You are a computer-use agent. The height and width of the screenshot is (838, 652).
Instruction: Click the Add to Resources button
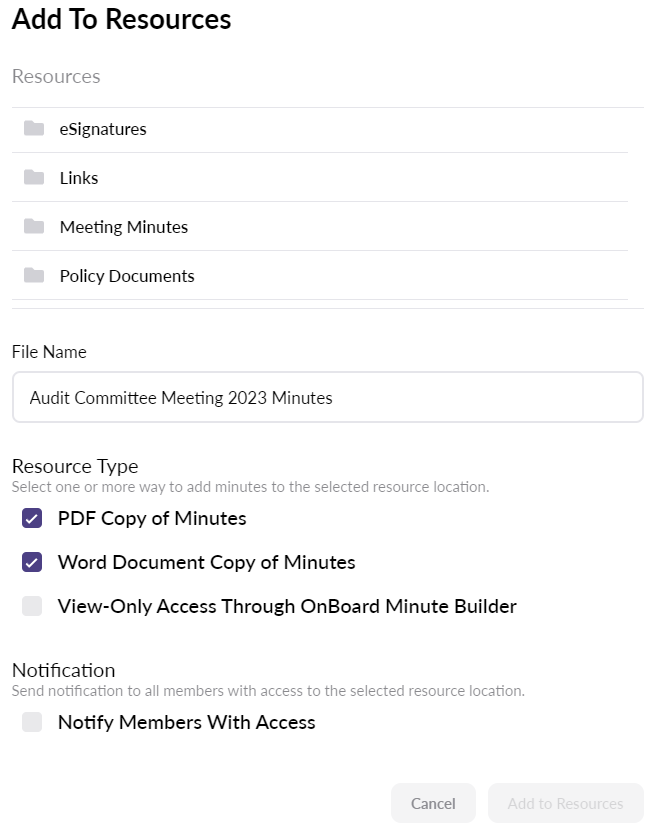565,803
